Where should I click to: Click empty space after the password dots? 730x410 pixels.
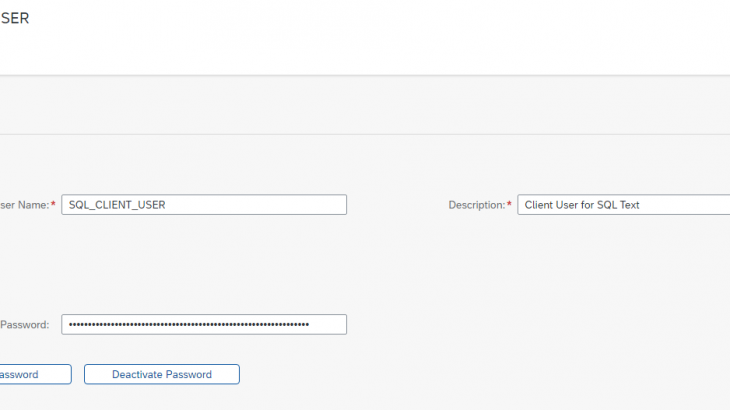click(328, 324)
